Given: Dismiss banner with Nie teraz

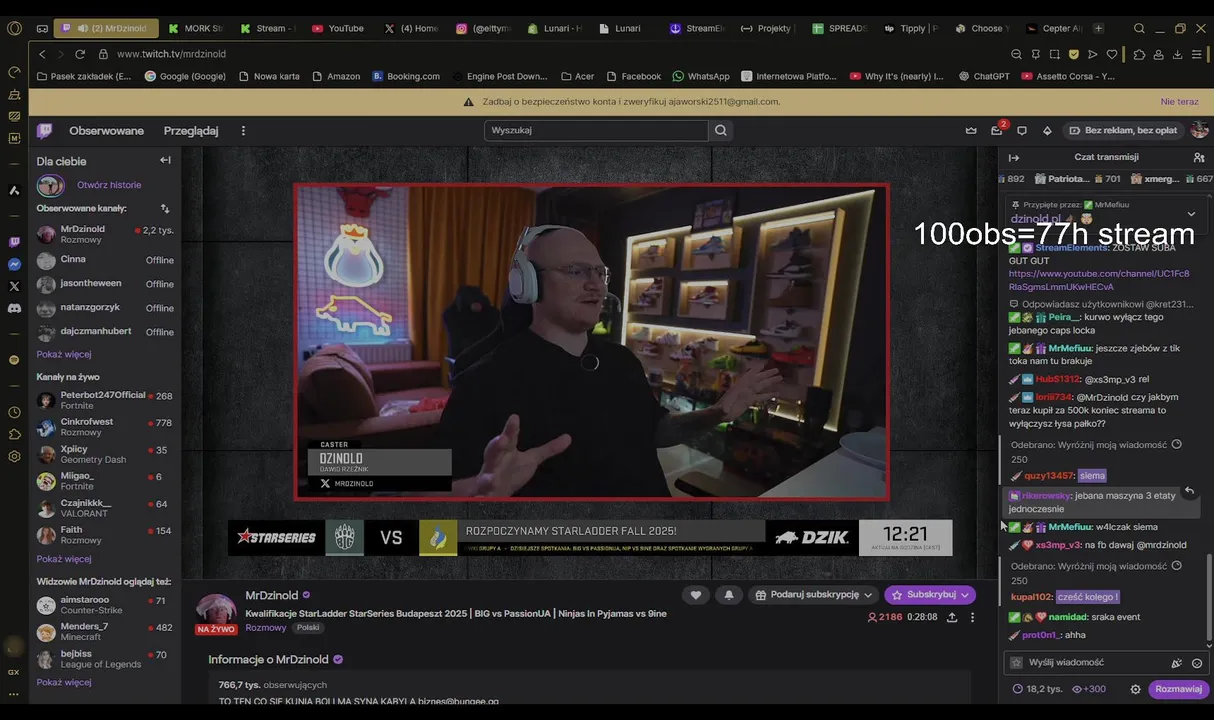Looking at the screenshot, I should (x=1179, y=101).
